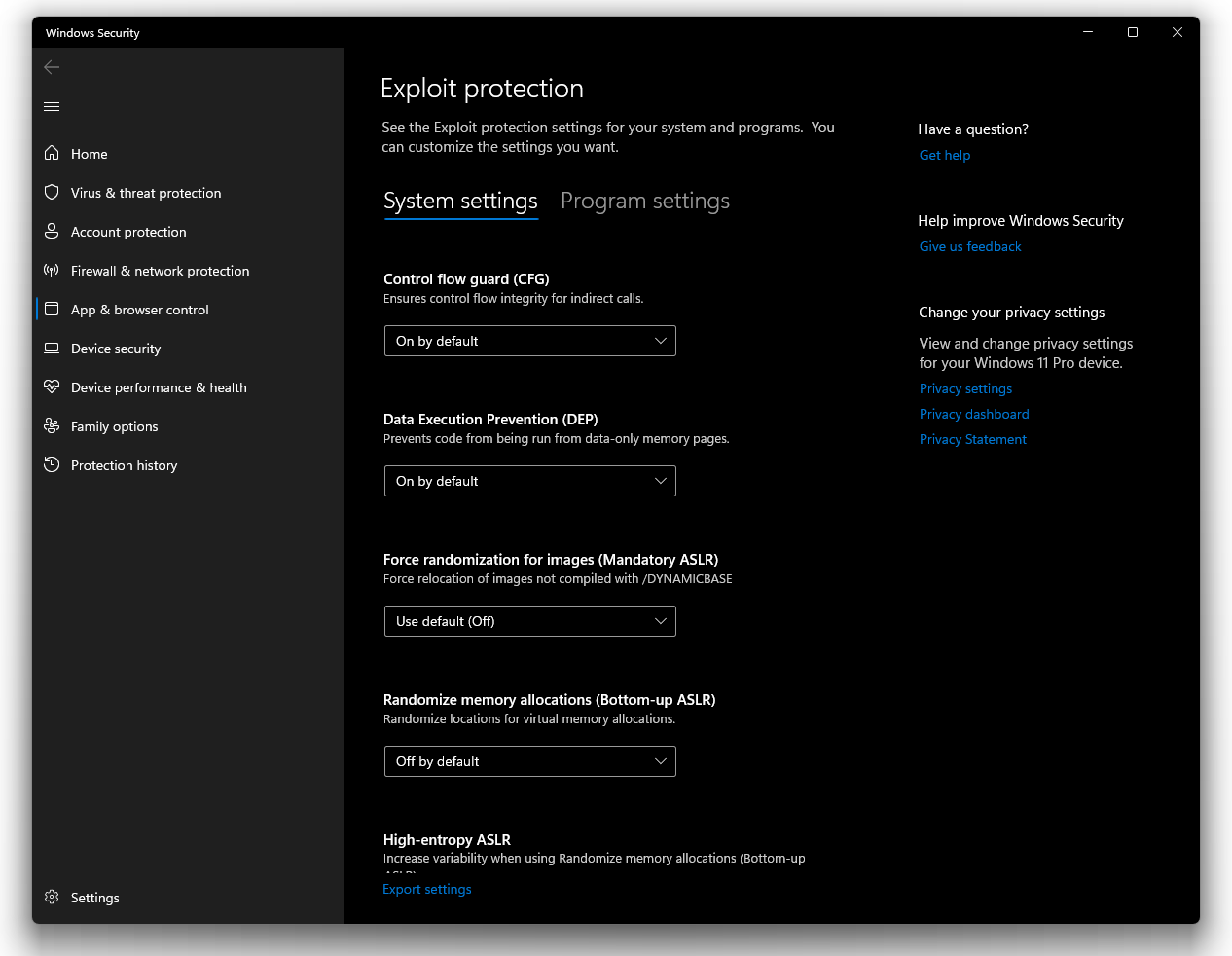The height and width of the screenshot is (956, 1232).
Task: Open Data Execution Prevention dropdown
Action: [529, 480]
